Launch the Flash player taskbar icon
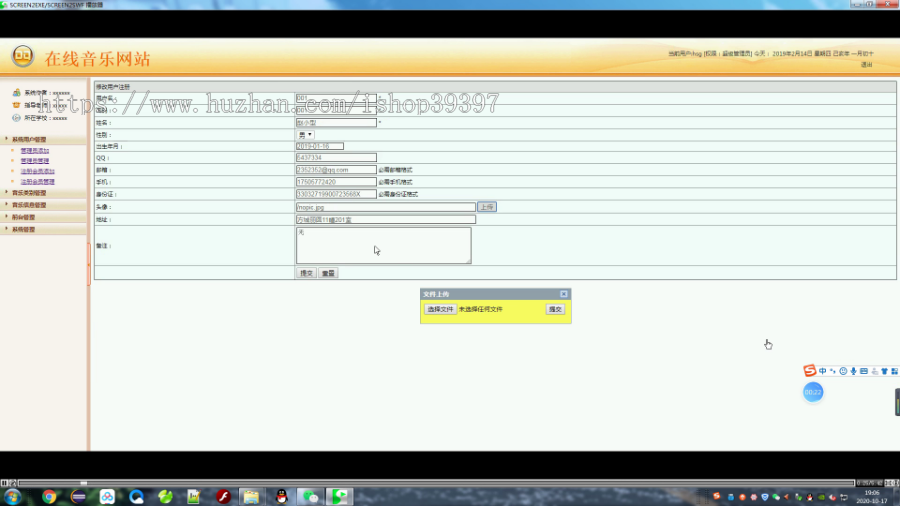 [223, 496]
